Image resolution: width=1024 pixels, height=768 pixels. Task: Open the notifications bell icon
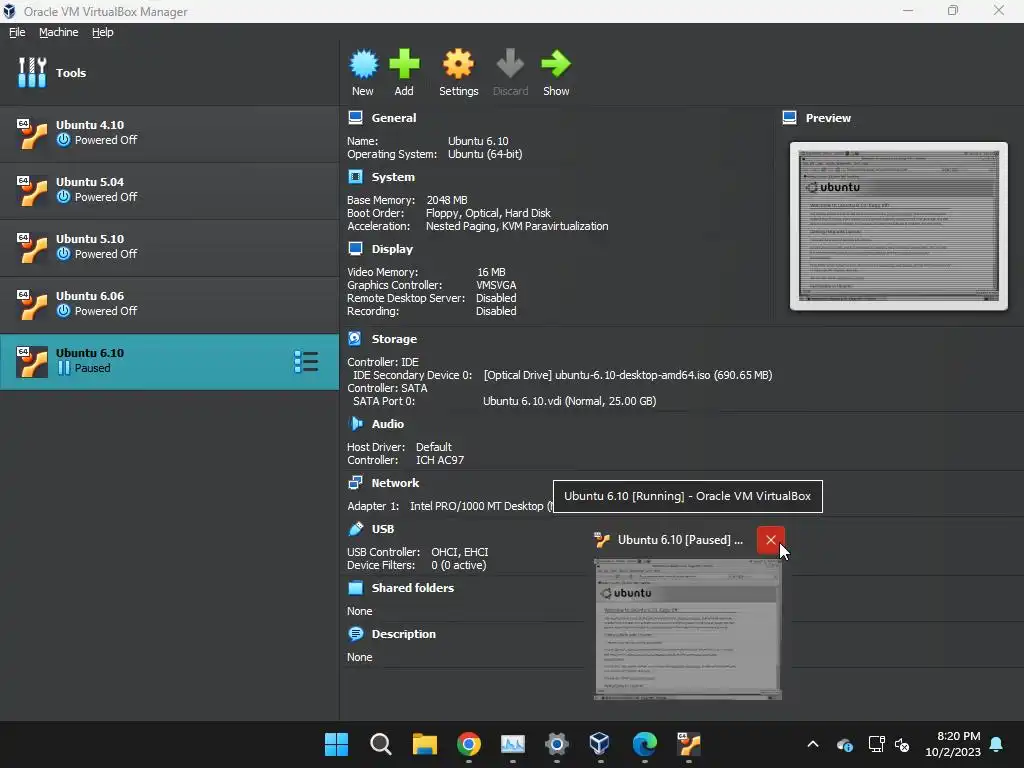coord(997,744)
